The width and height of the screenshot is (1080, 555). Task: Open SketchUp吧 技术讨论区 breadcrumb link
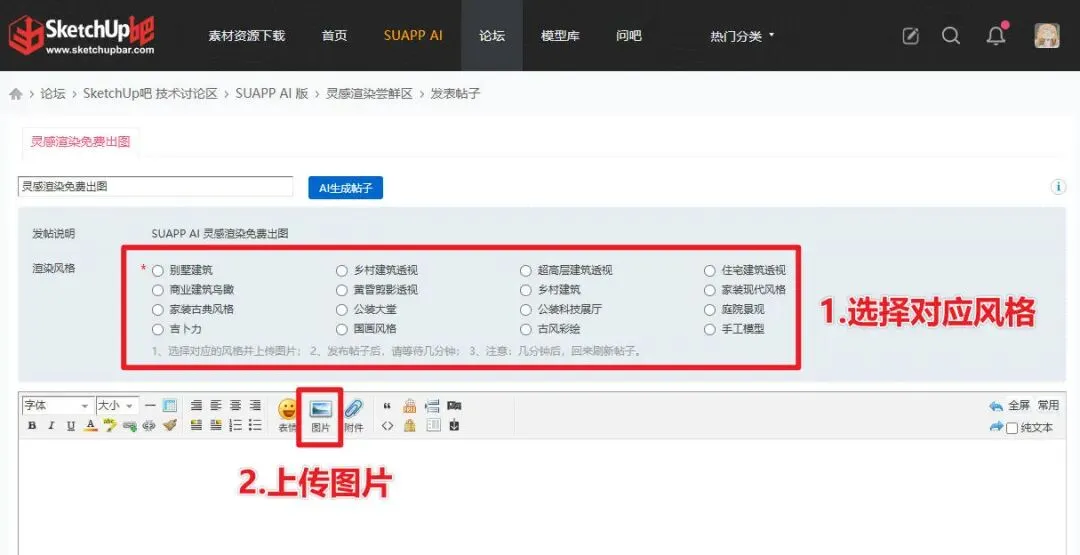click(150, 94)
